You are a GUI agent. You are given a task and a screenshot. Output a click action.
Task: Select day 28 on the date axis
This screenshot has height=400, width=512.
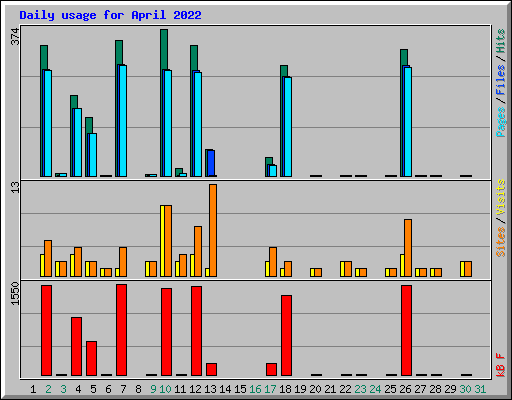pos(435,389)
